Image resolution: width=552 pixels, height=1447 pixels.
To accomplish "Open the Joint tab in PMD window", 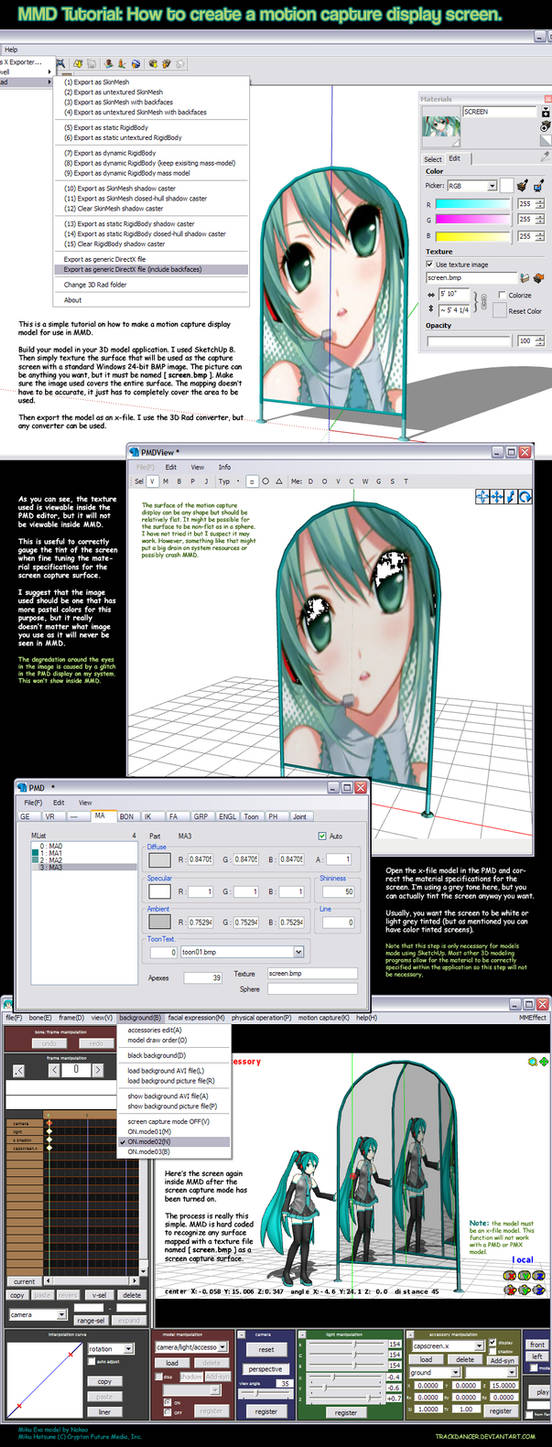I will tap(299, 816).
